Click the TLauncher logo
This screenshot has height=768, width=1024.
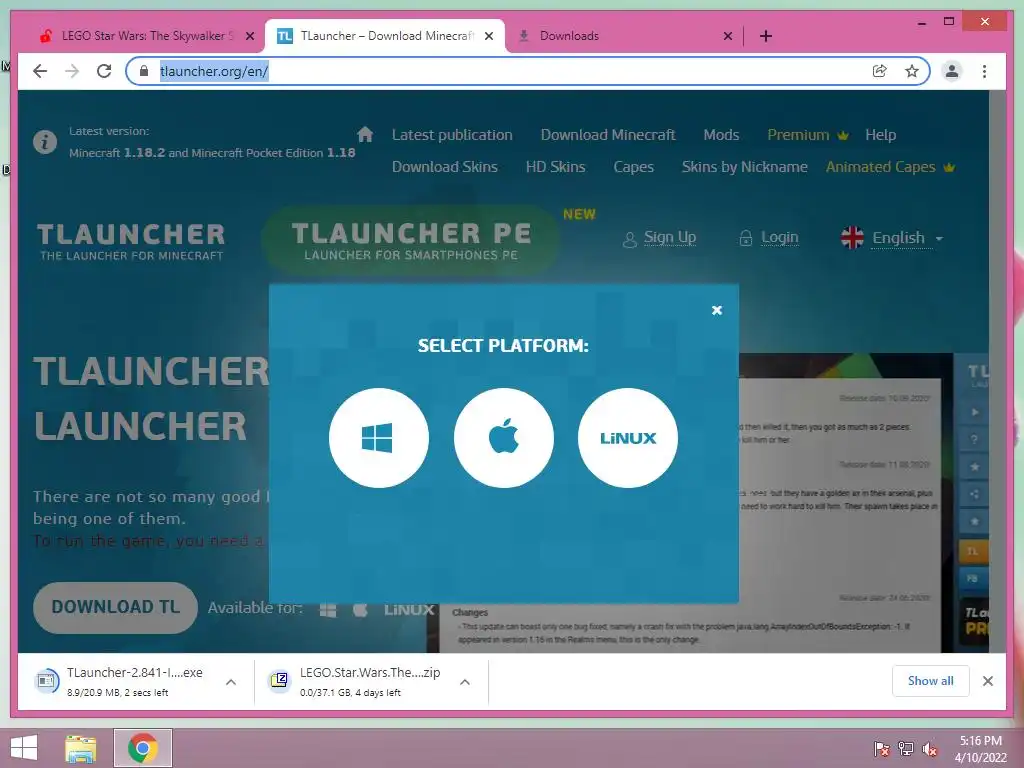(131, 242)
